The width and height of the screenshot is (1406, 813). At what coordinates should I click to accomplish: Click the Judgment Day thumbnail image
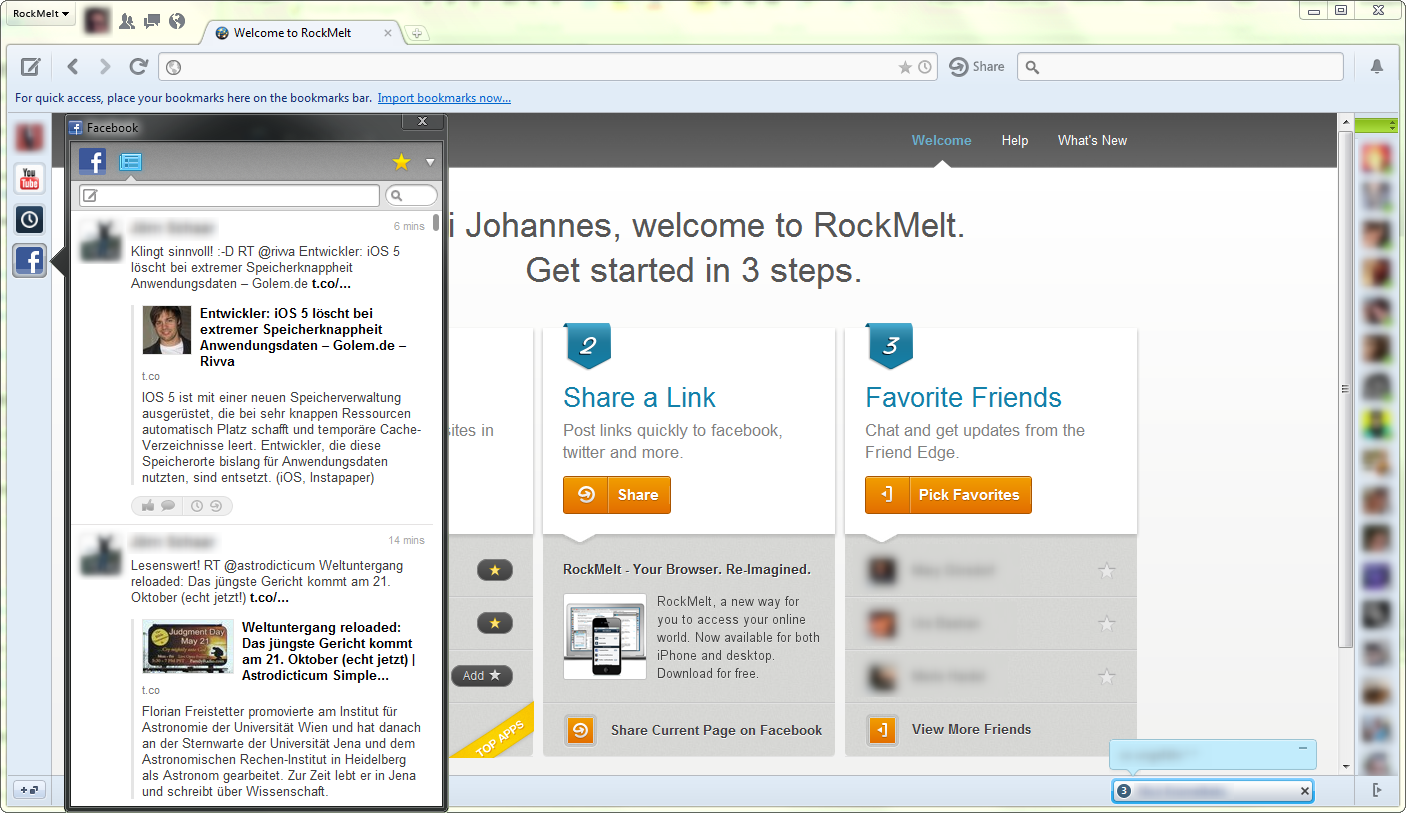pos(188,645)
